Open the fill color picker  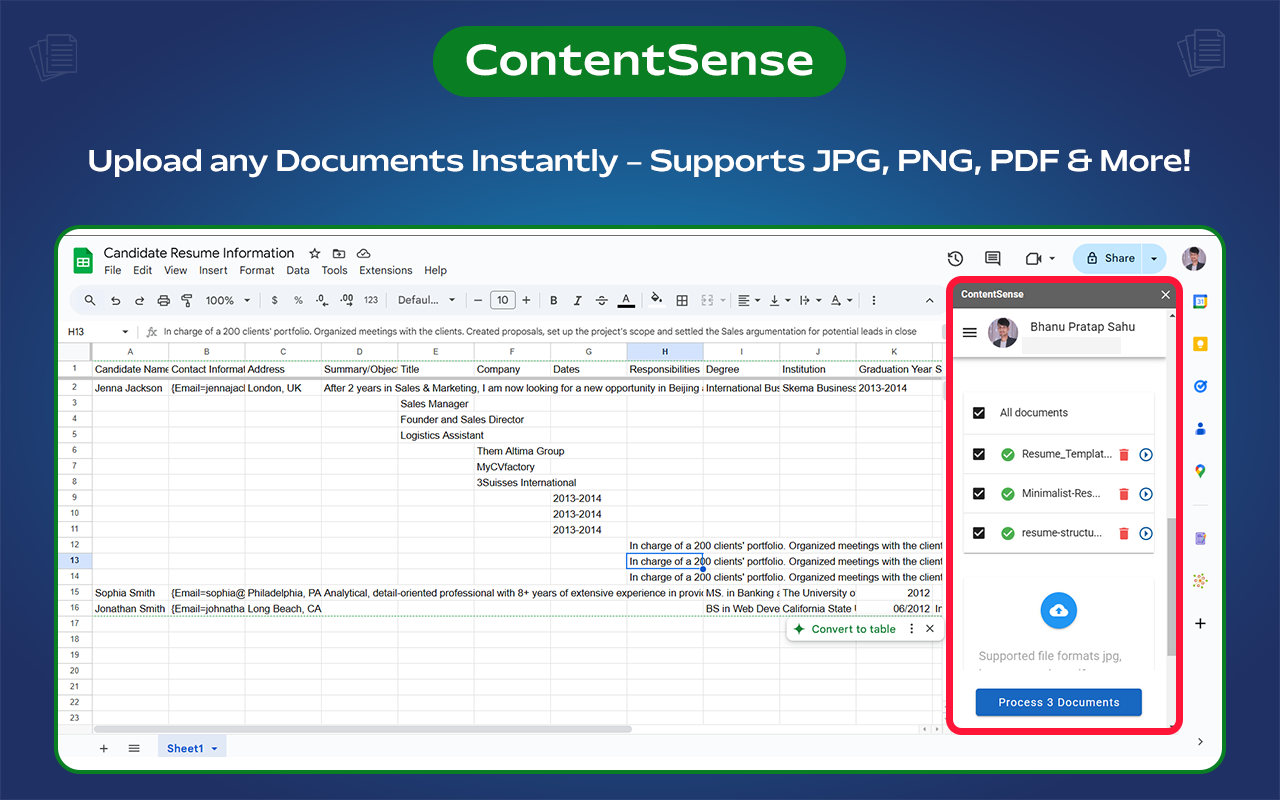[x=657, y=300]
